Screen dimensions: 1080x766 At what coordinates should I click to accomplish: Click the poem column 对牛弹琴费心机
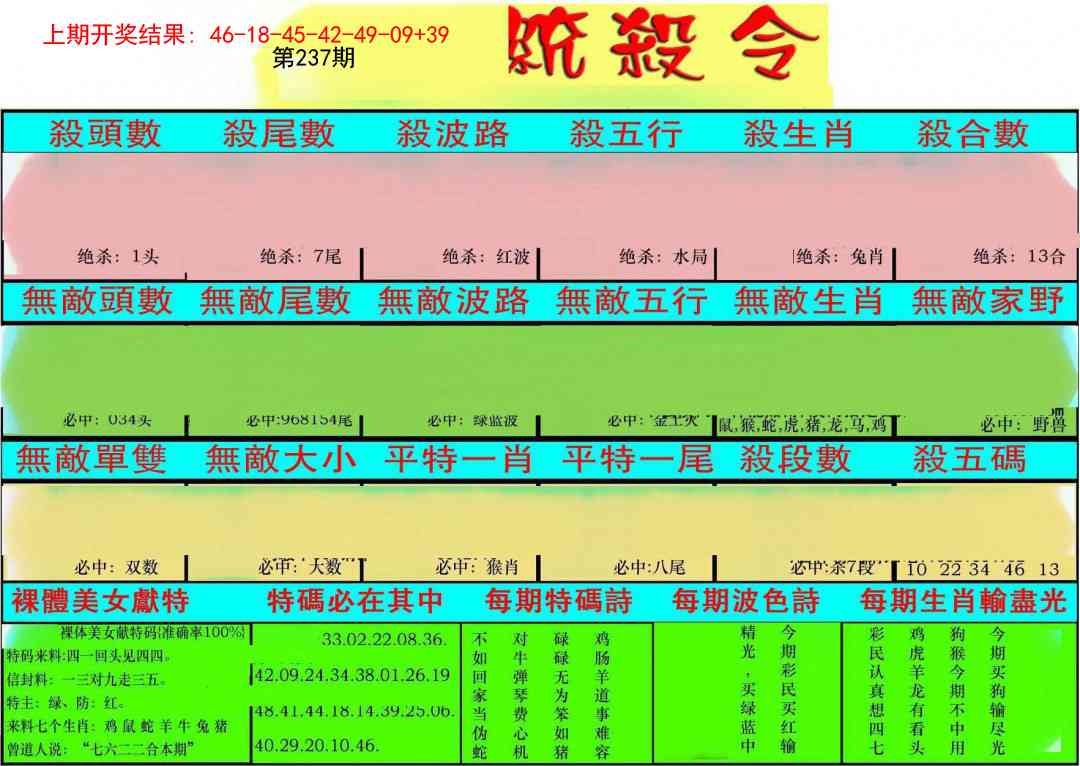[x=521, y=696]
